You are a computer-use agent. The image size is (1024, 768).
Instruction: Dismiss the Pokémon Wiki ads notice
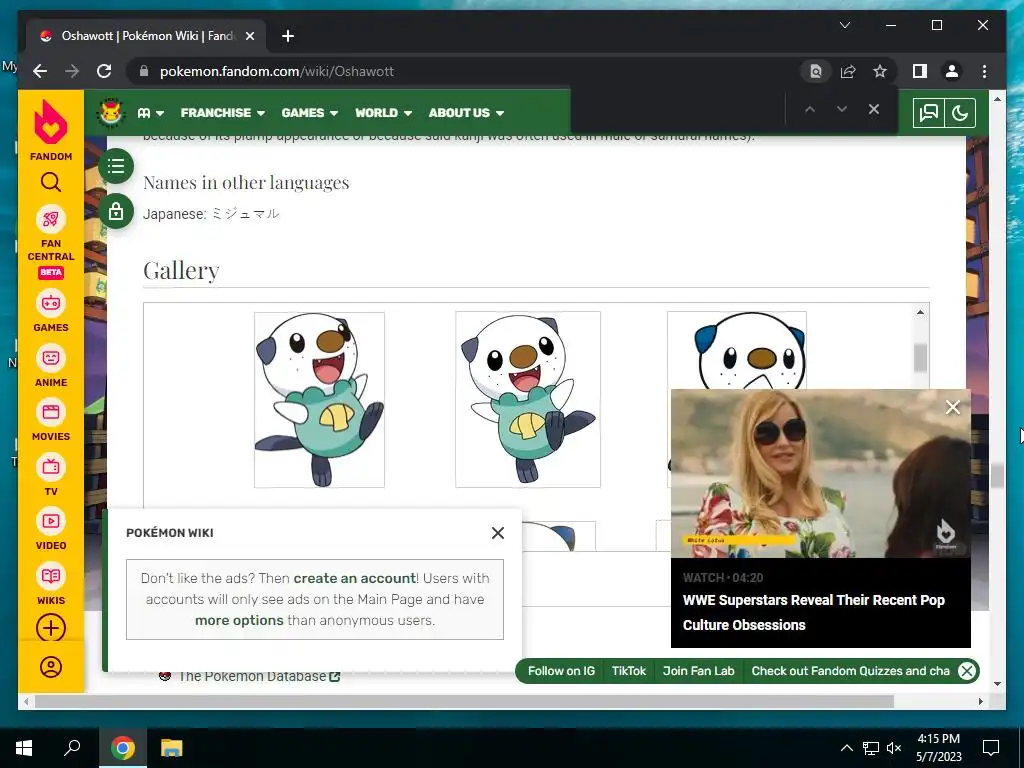coord(498,533)
